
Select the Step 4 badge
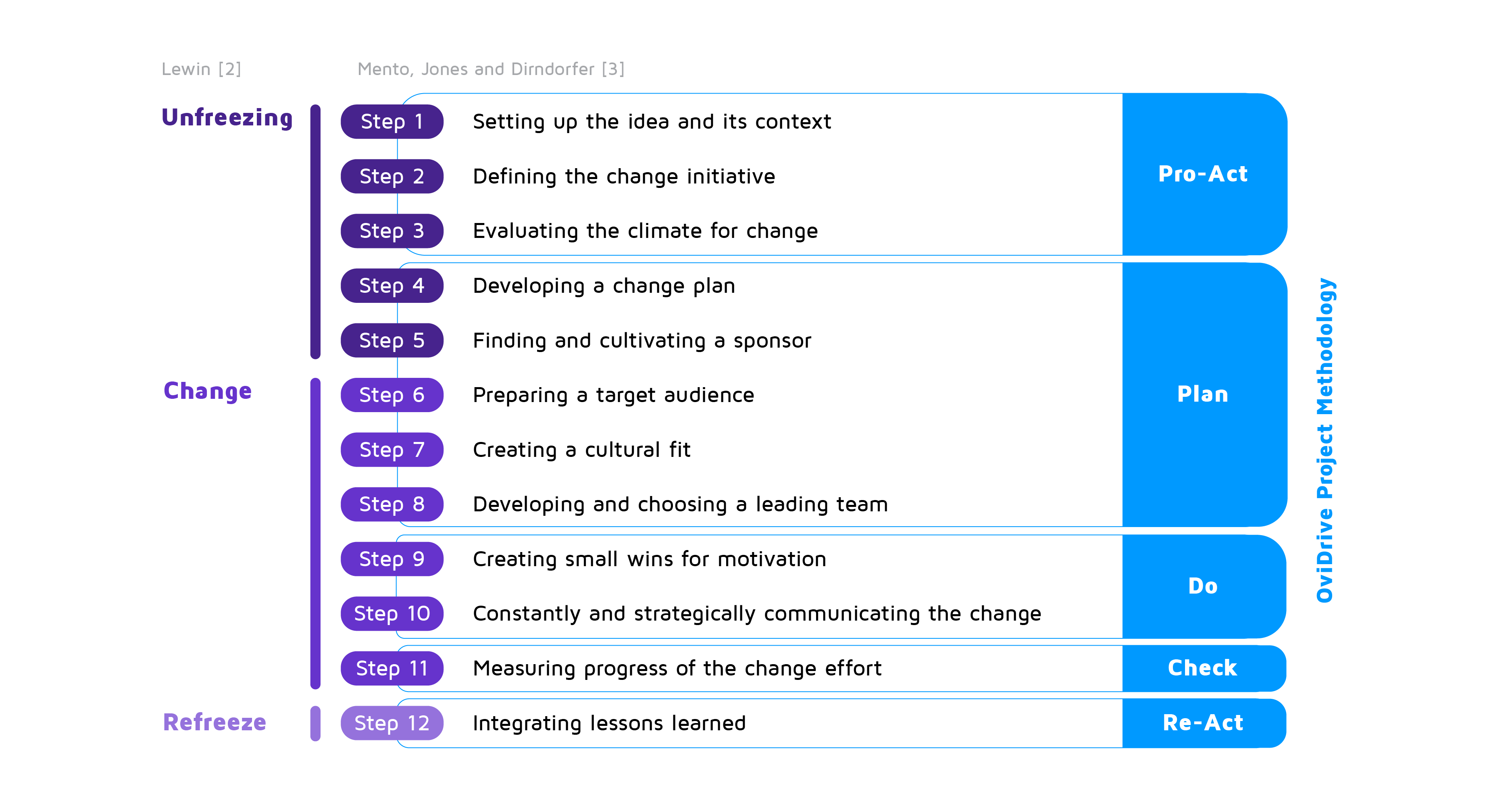pyautogui.click(x=392, y=286)
